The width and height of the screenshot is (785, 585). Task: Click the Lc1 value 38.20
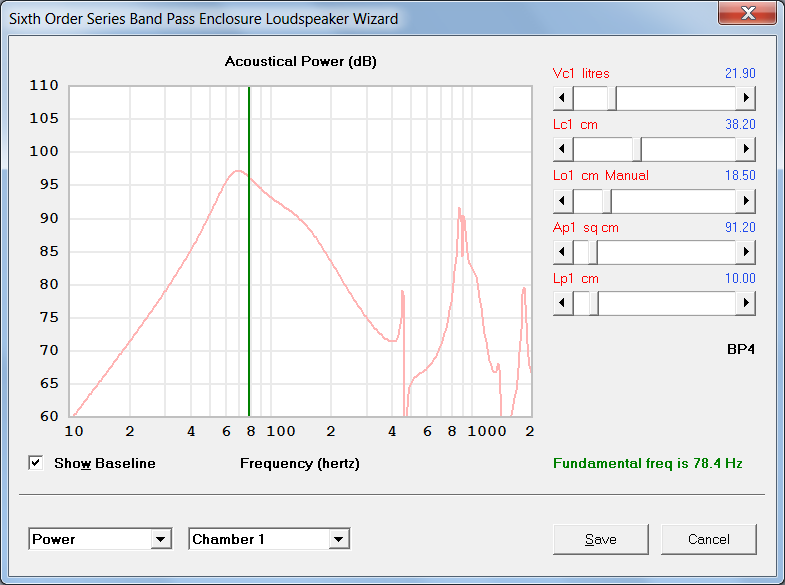(x=740, y=125)
